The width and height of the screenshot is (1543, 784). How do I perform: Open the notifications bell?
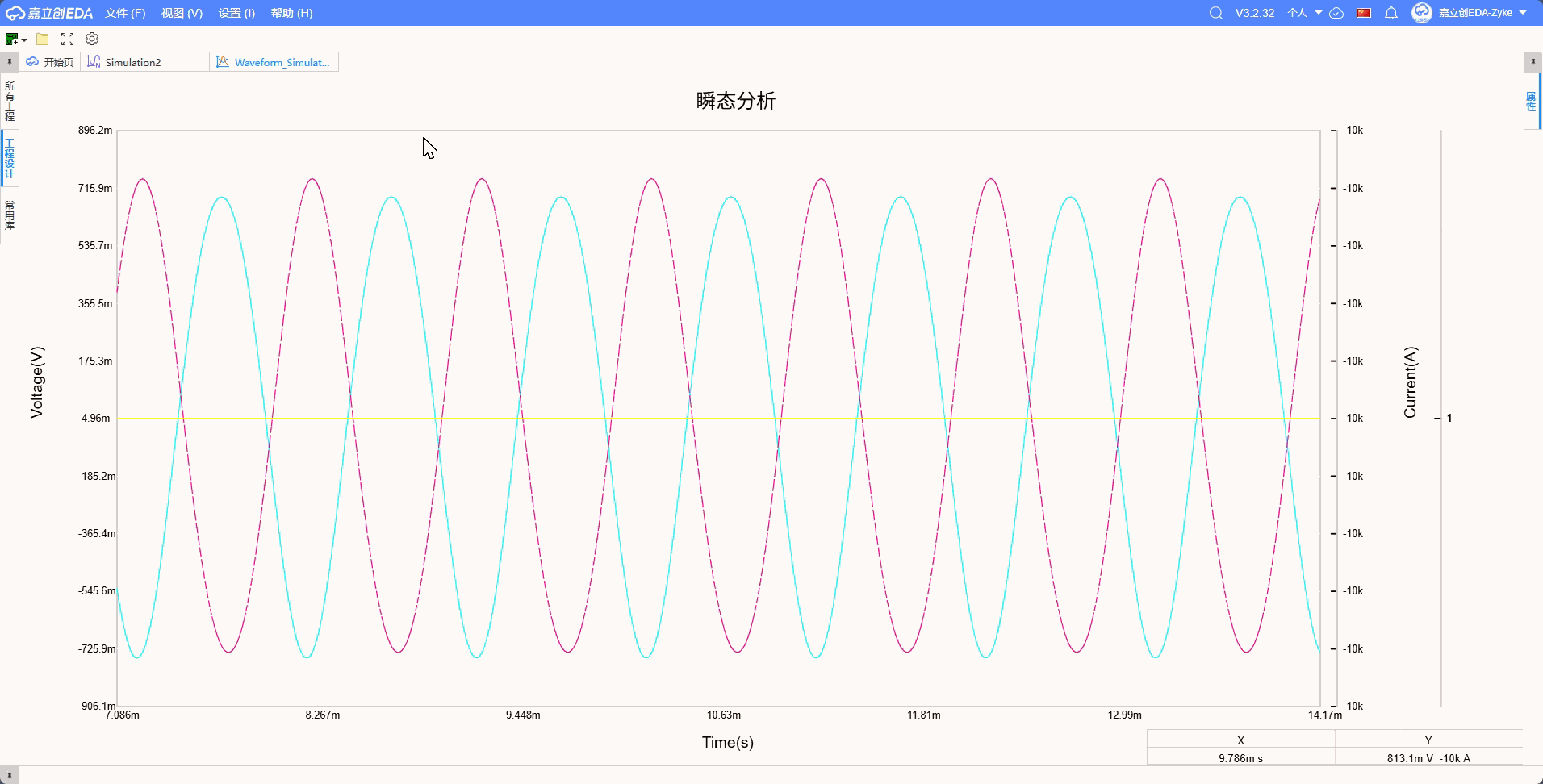1391,13
